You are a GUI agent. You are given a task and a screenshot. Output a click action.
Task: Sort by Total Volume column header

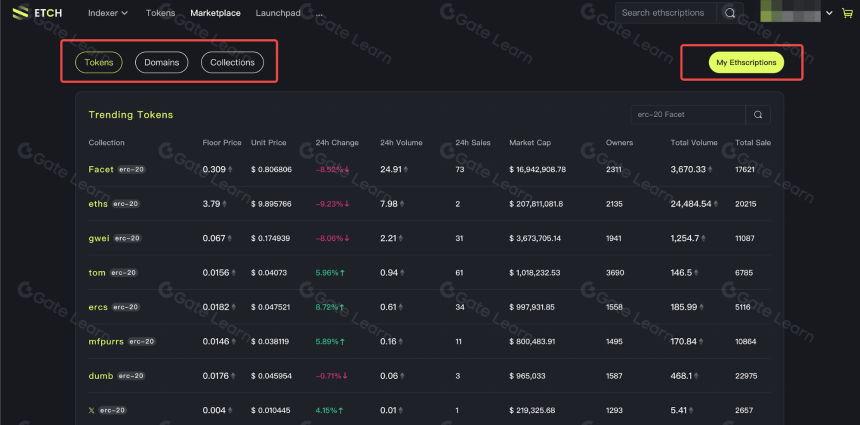pos(694,143)
